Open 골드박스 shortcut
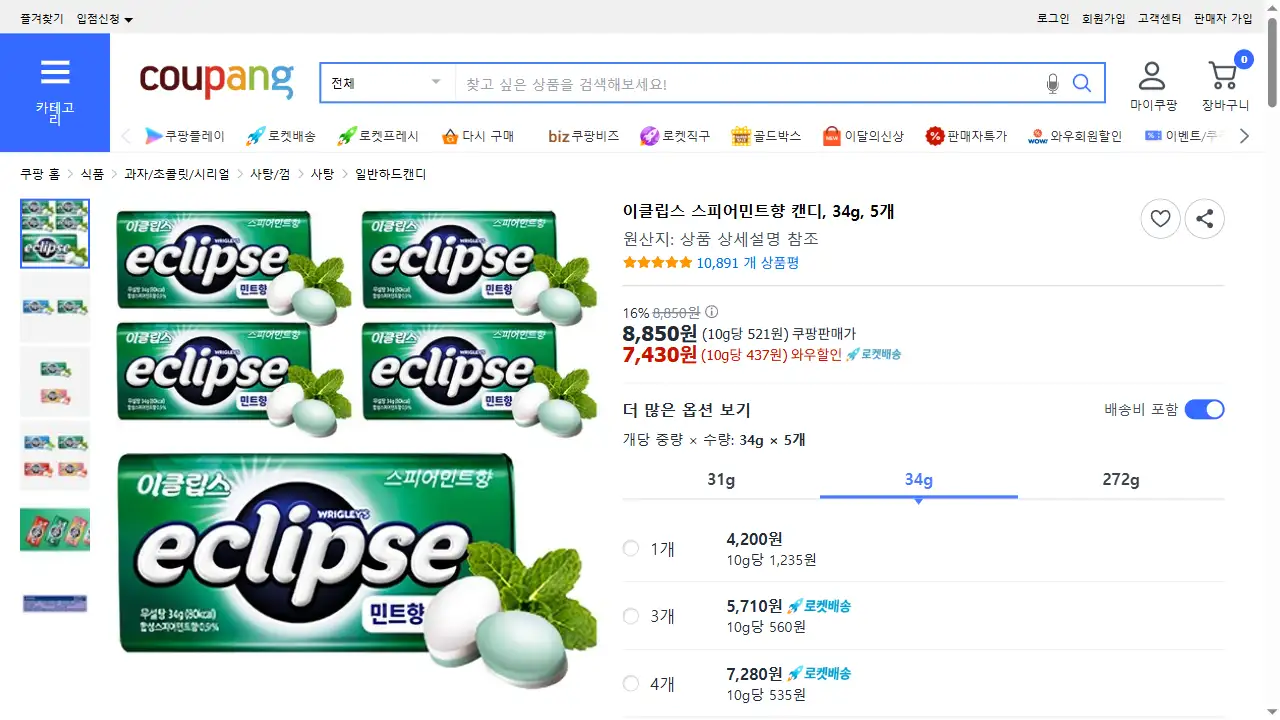Screen dimensions: 1280x720 [x=766, y=136]
